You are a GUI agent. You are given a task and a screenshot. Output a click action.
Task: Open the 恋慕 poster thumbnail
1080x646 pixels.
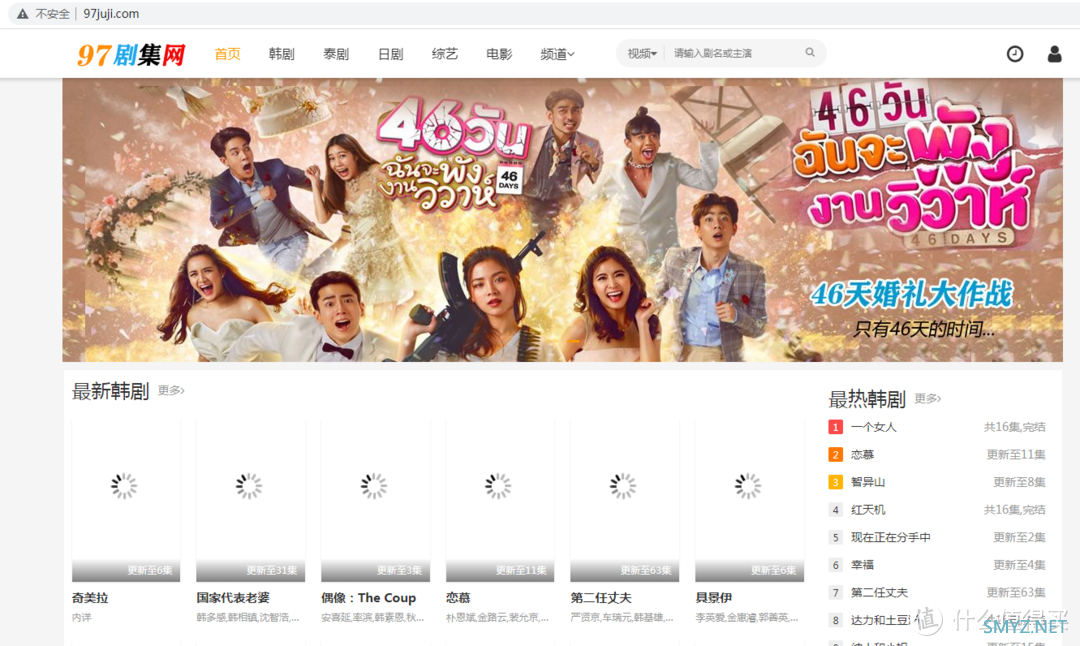pos(500,501)
